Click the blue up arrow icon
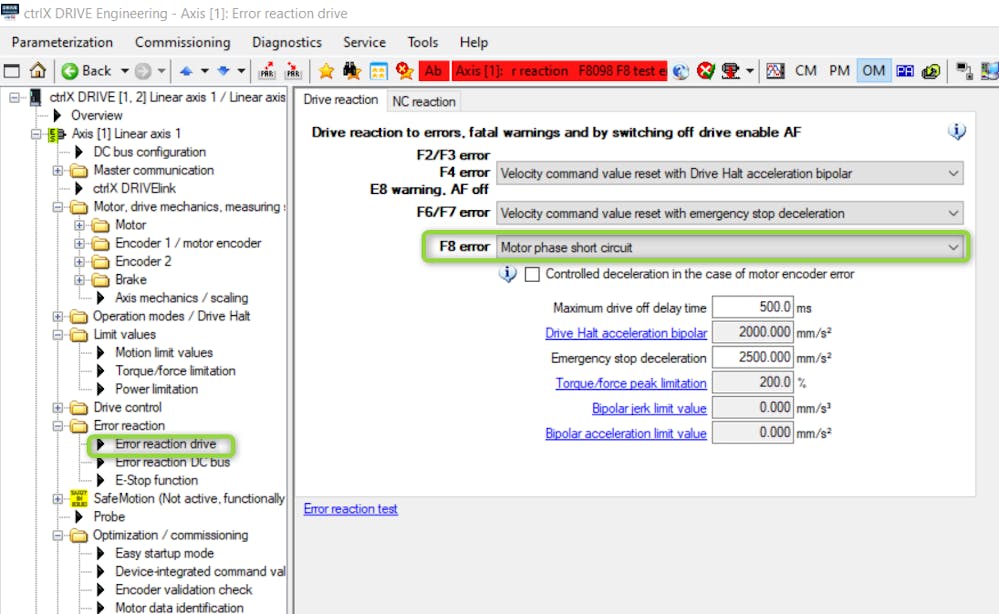This screenshot has height=614, width=999. (x=186, y=71)
